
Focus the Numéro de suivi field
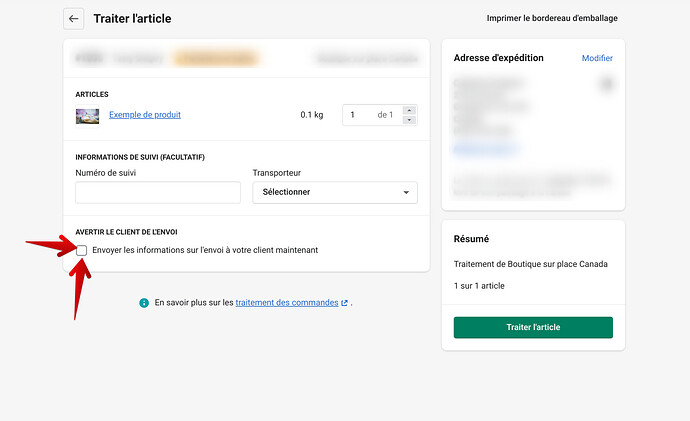[x=158, y=192]
